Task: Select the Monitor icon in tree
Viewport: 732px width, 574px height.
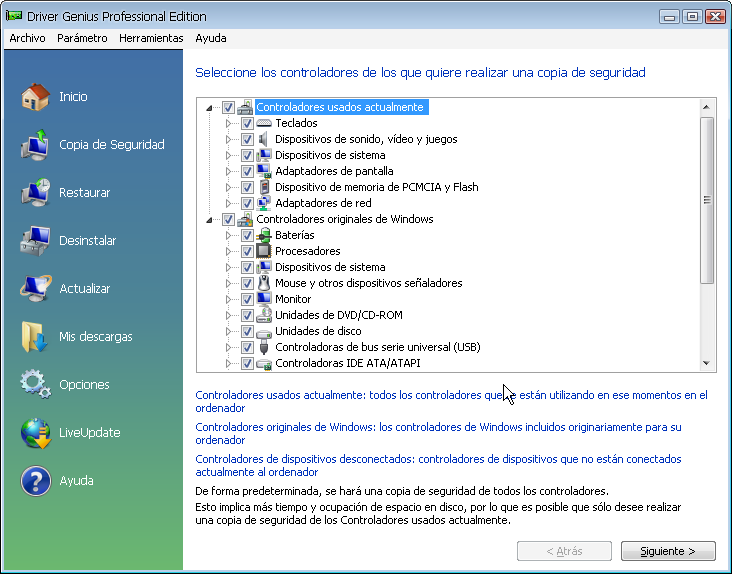Action: point(264,299)
